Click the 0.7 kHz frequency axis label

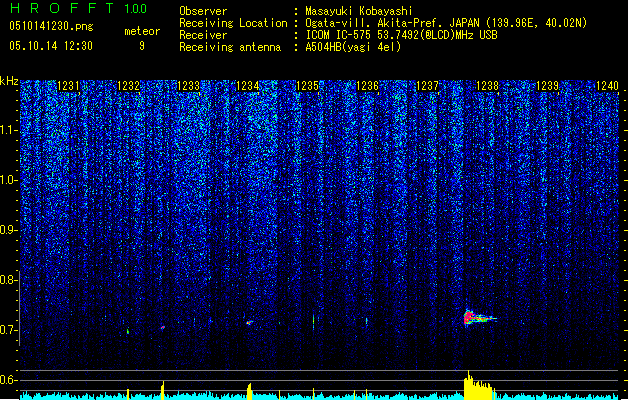(x=9, y=330)
